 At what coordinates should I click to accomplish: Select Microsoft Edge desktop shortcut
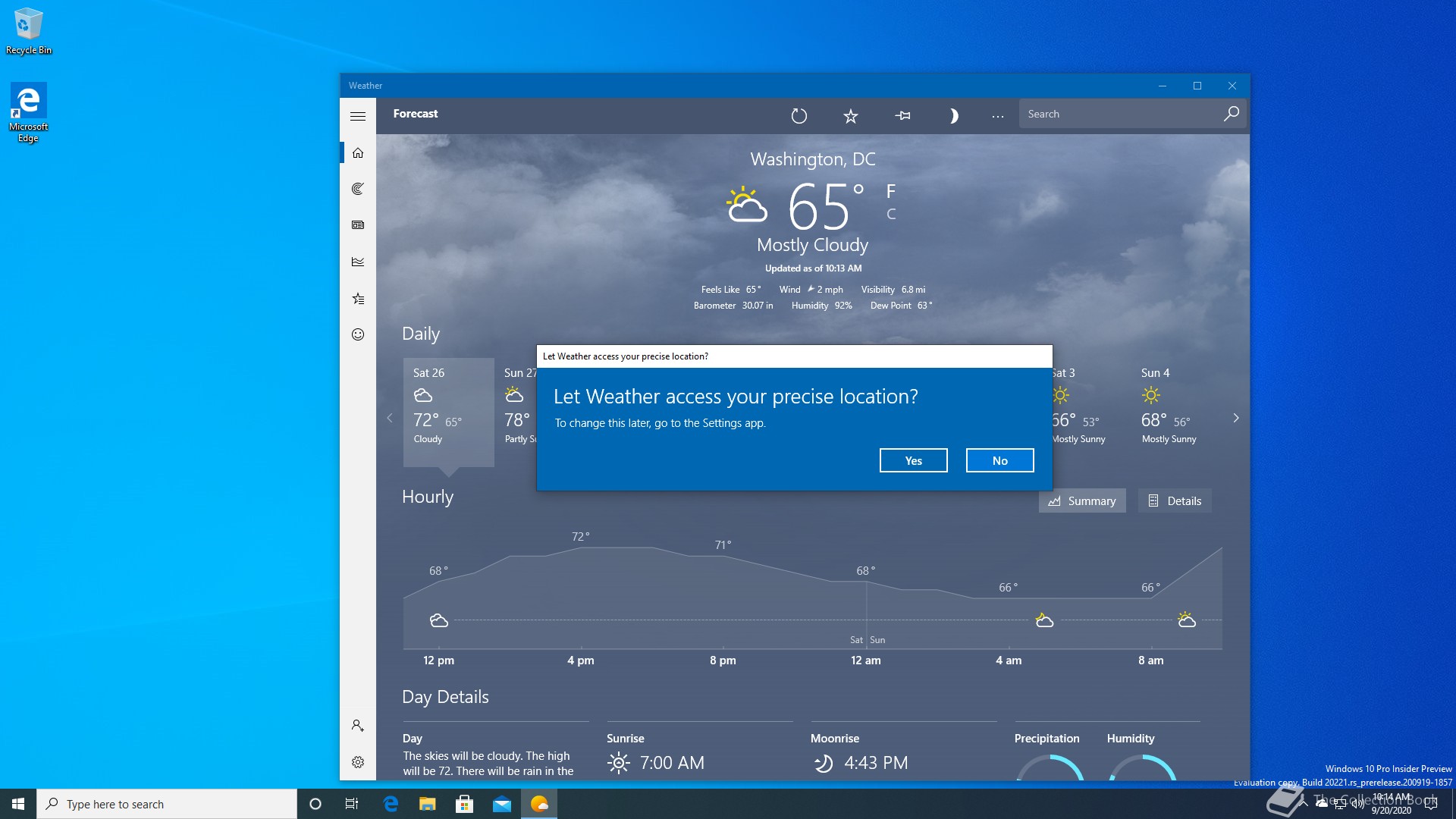pos(28,112)
